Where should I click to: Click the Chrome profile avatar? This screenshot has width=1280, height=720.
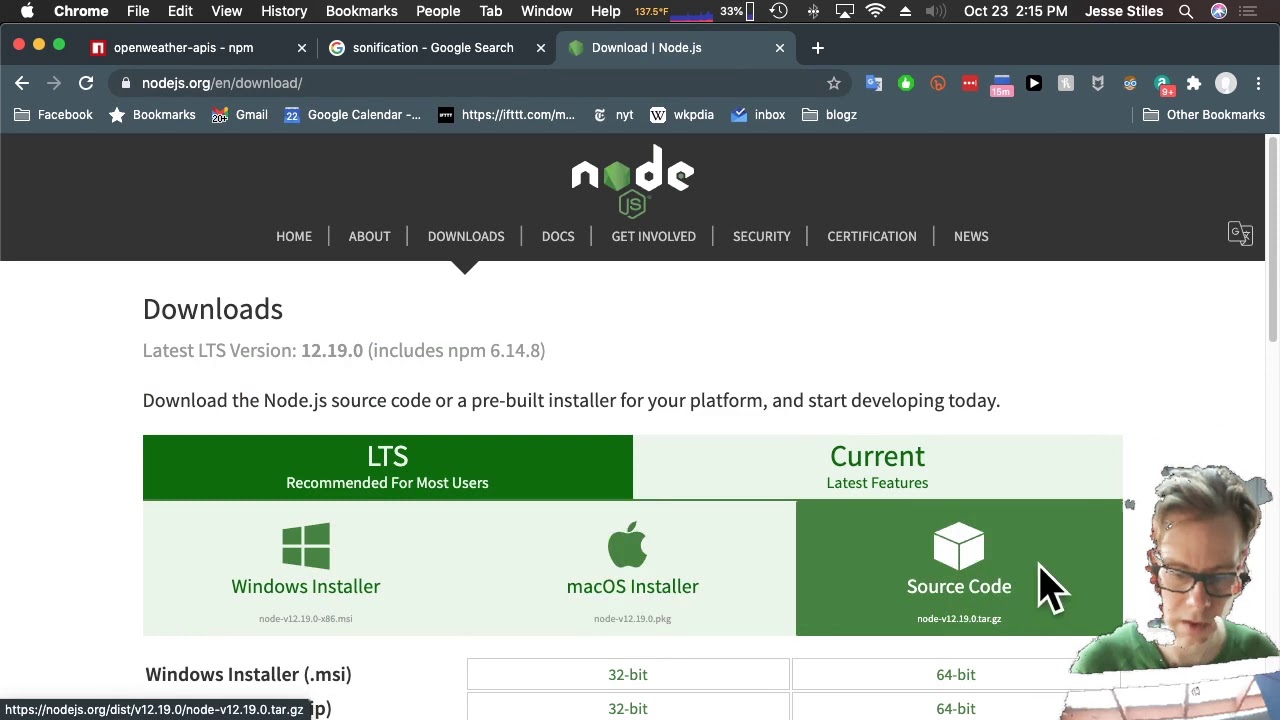point(1226,83)
